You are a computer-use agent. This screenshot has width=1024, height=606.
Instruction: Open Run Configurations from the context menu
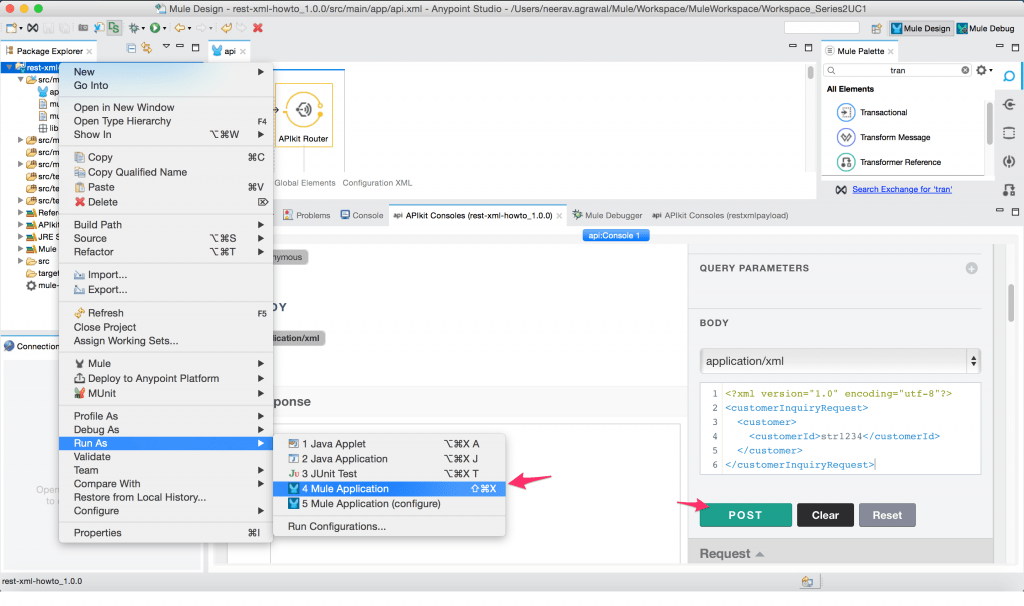pyautogui.click(x=334, y=526)
